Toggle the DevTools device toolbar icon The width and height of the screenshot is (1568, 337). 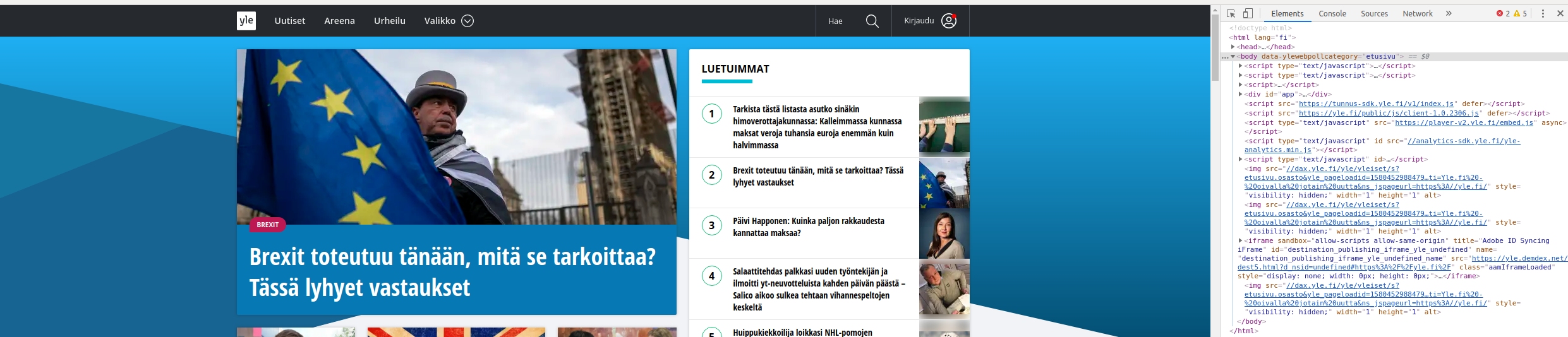pos(1248,13)
